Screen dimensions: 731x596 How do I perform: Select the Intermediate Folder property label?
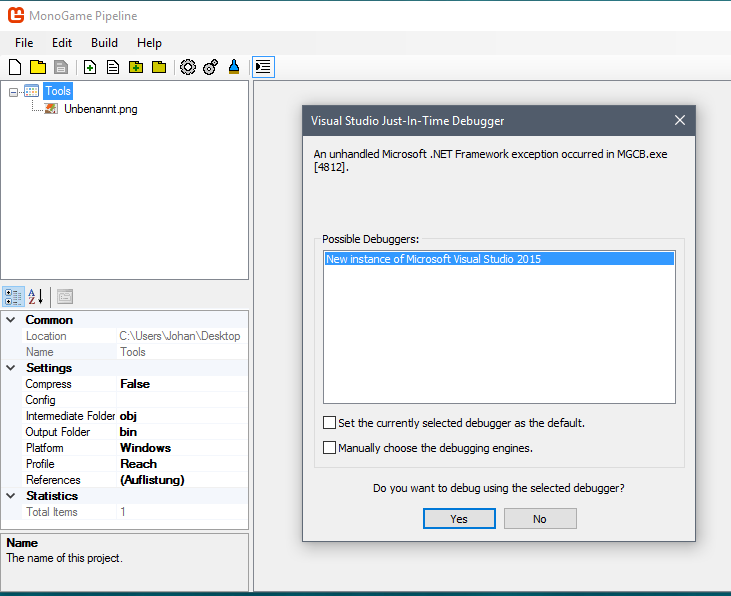[70, 416]
